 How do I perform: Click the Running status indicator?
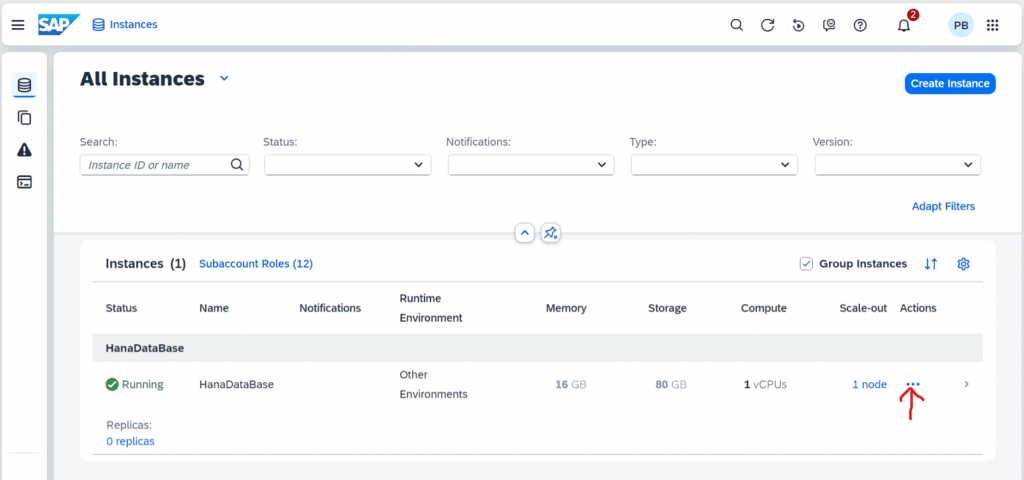click(135, 385)
